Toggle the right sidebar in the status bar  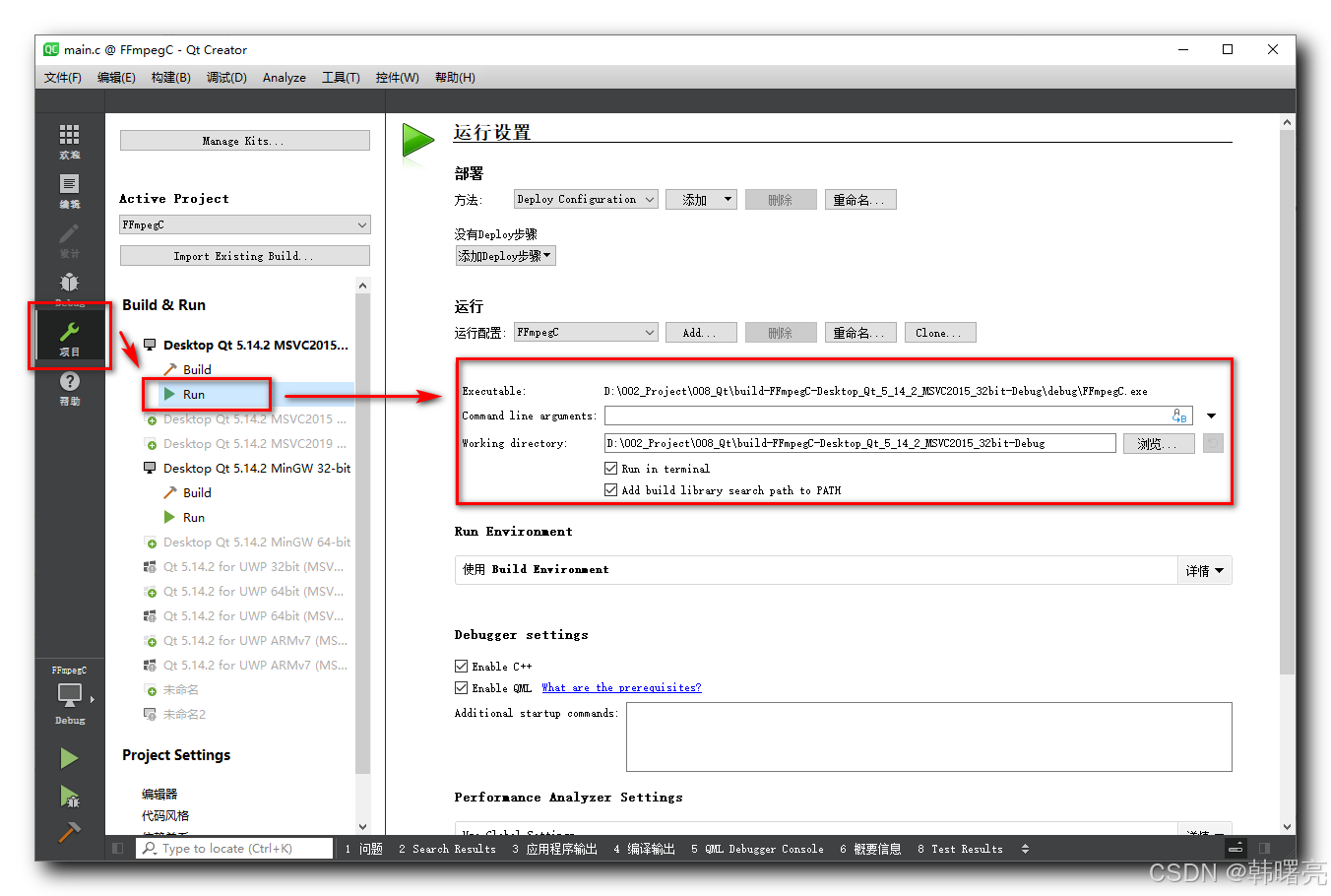1265,848
